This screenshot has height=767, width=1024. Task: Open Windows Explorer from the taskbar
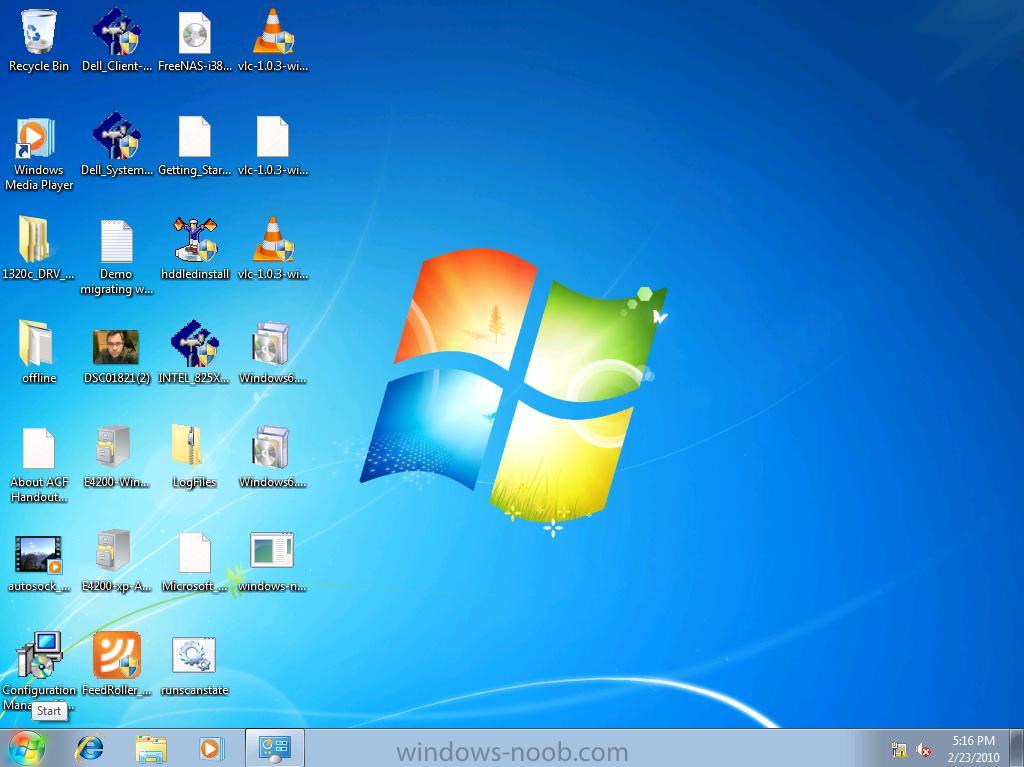pyautogui.click(x=150, y=749)
